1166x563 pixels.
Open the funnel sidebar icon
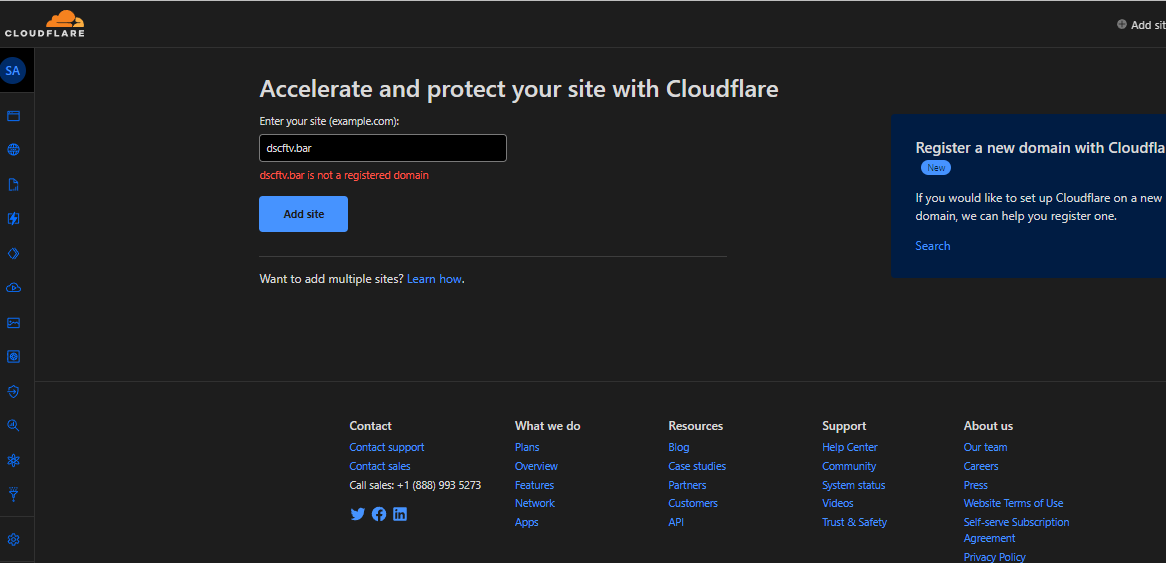point(13,493)
